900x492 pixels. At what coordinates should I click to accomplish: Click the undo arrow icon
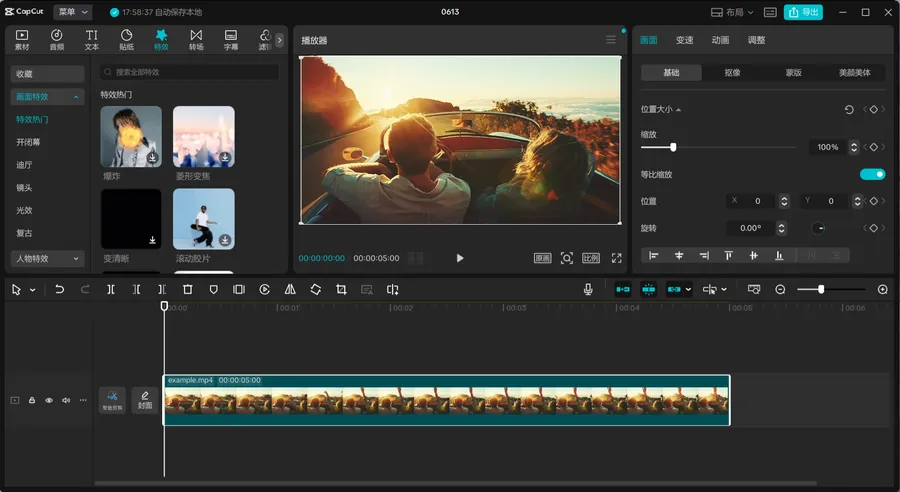[x=59, y=289]
